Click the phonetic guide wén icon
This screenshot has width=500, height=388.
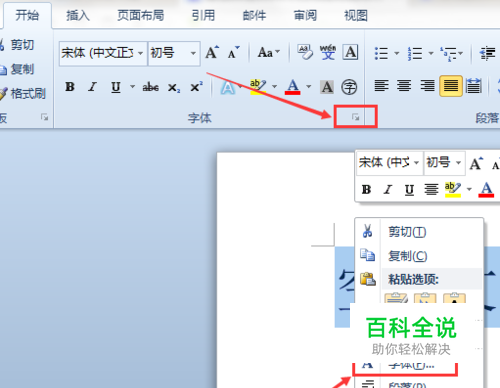[x=328, y=52]
